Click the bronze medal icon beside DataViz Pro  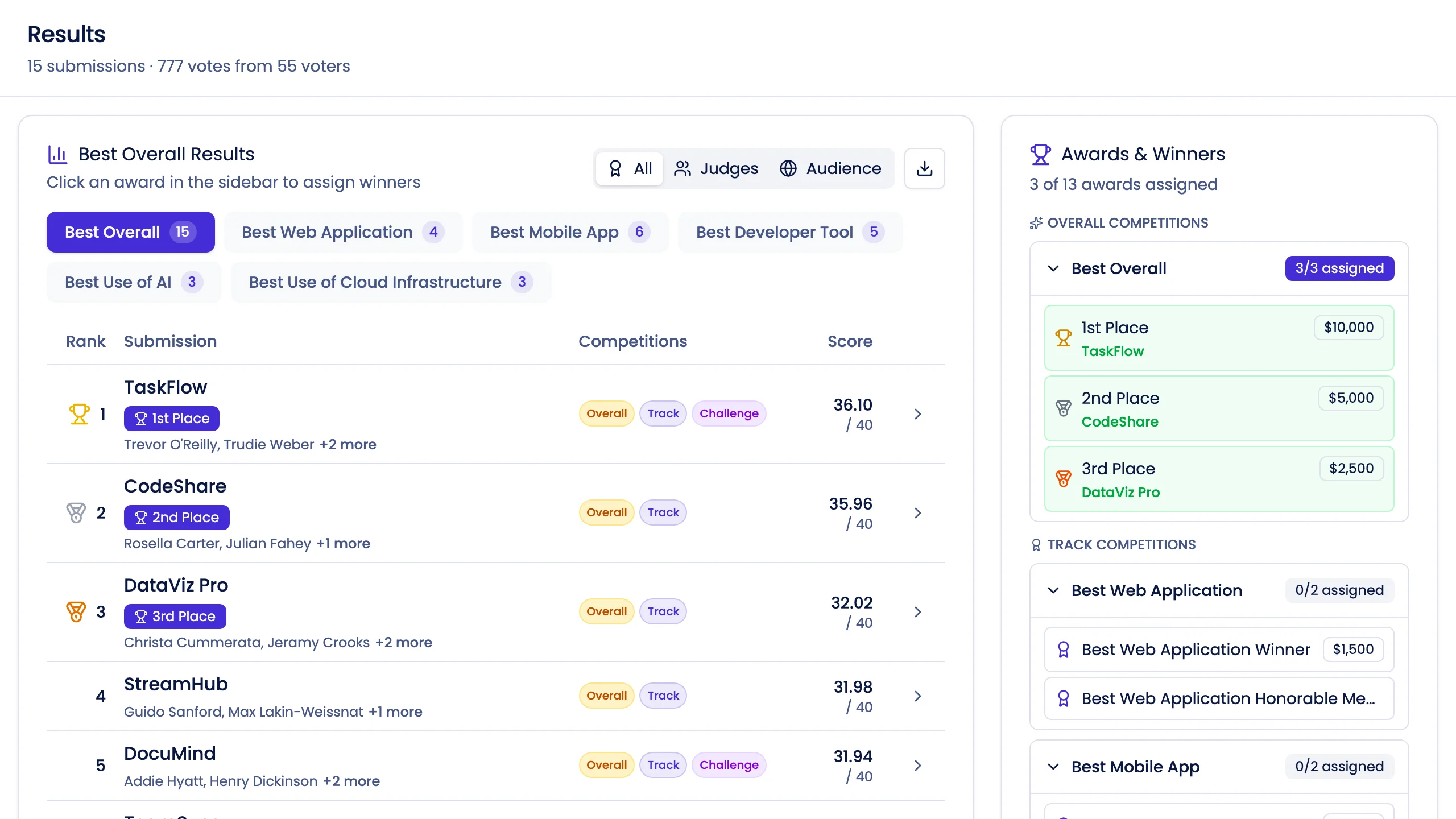[76, 611]
